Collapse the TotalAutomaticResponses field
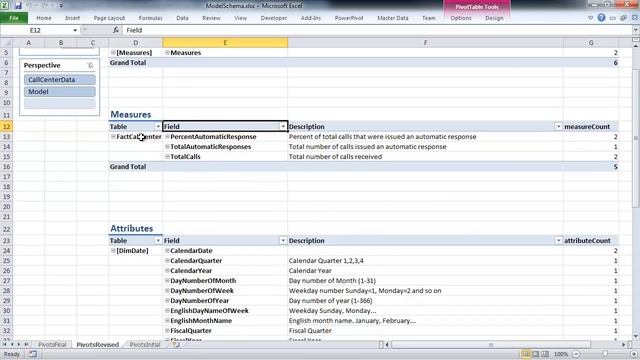The image size is (640, 360). (x=167, y=147)
